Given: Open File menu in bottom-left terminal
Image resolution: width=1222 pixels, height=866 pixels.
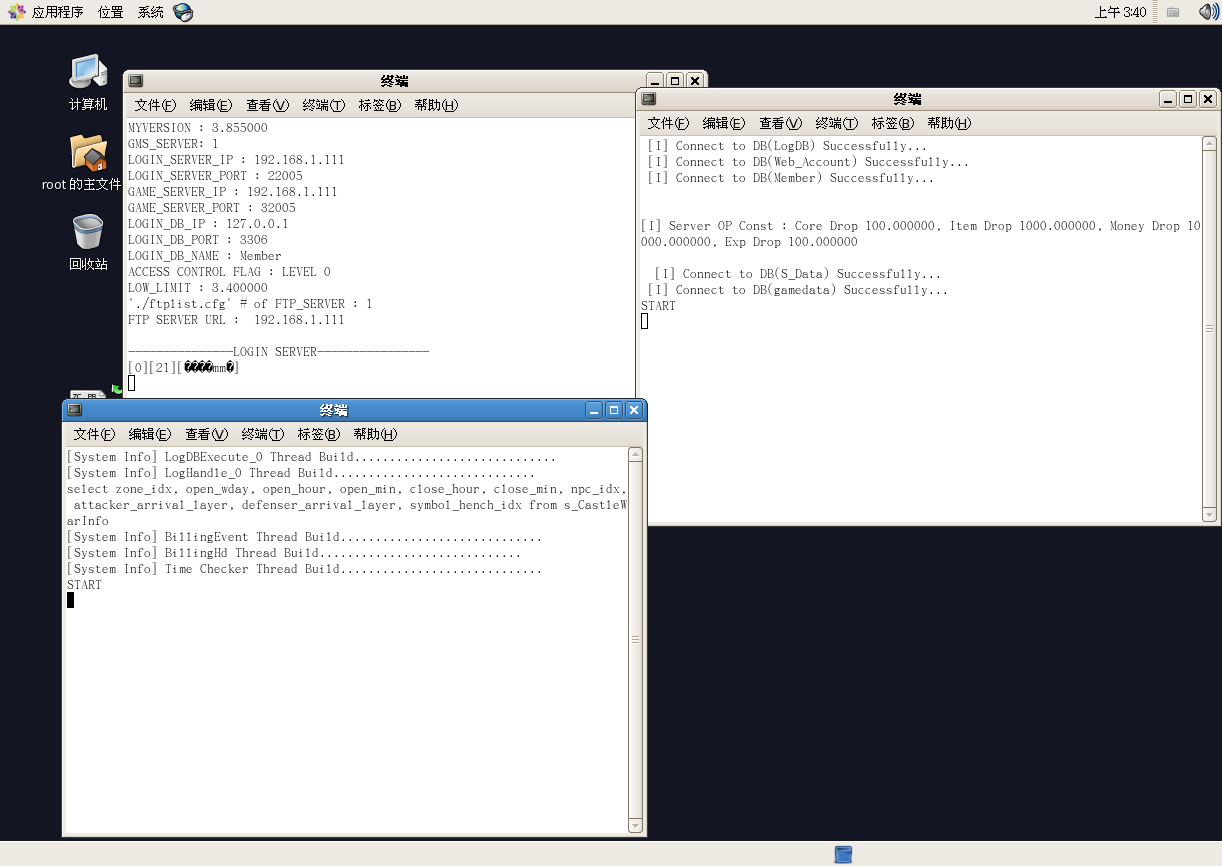Looking at the screenshot, I should tap(94, 434).
